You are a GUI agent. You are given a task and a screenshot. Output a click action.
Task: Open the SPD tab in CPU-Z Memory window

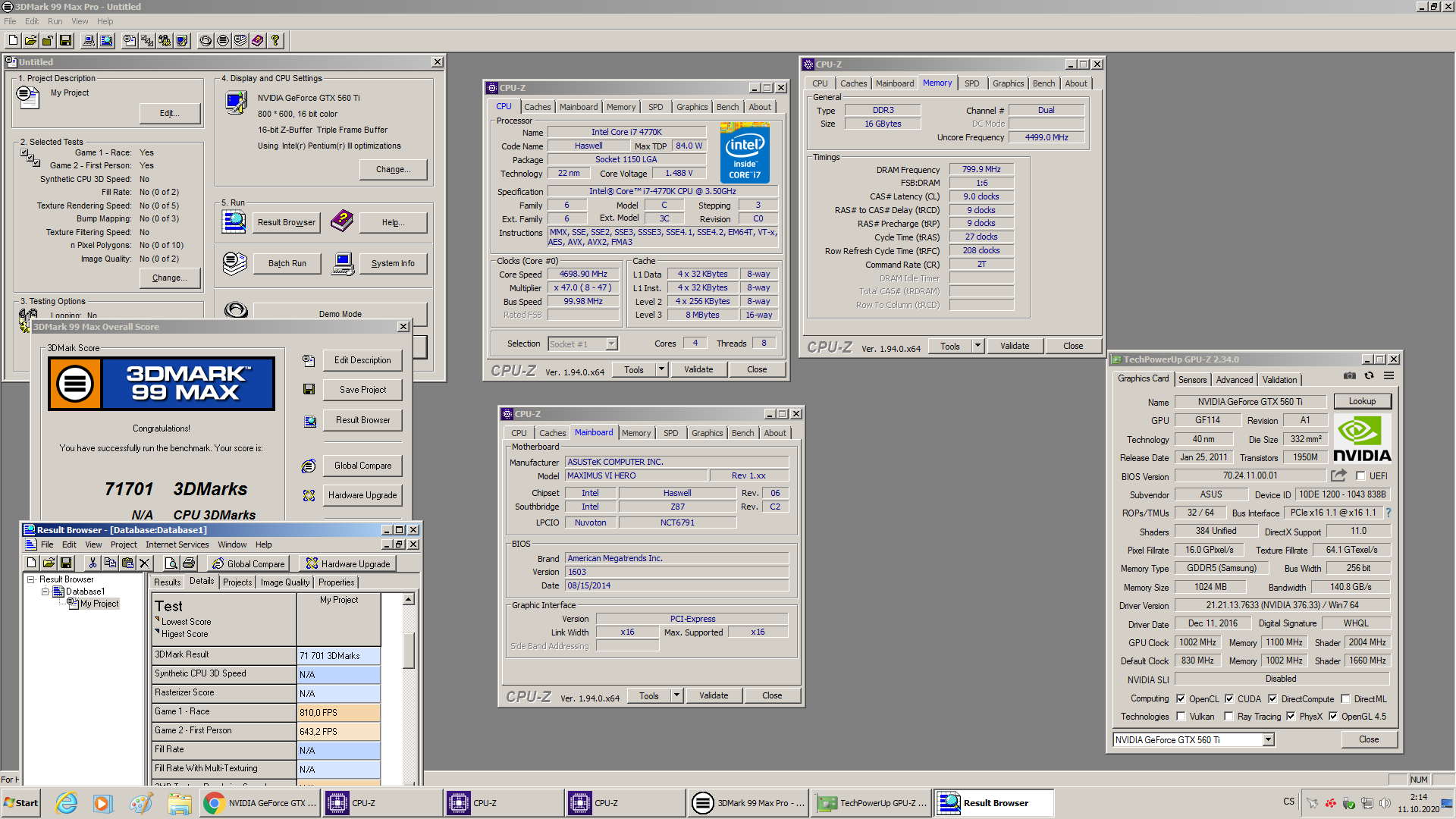[971, 83]
